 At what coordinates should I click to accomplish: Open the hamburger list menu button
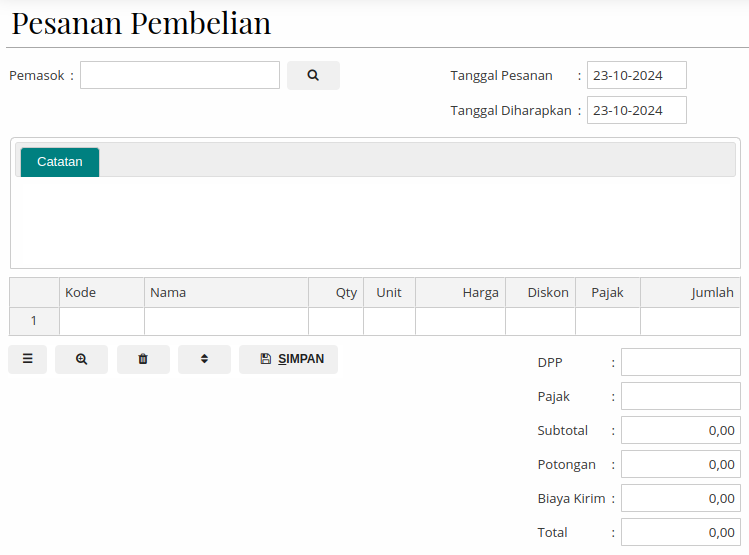[28, 359]
